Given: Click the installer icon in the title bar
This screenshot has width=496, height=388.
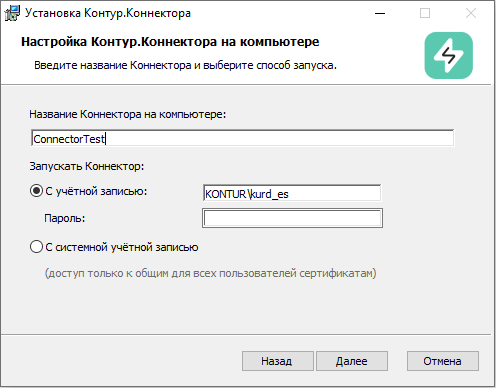Looking at the screenshot, I should coord(12,13).
